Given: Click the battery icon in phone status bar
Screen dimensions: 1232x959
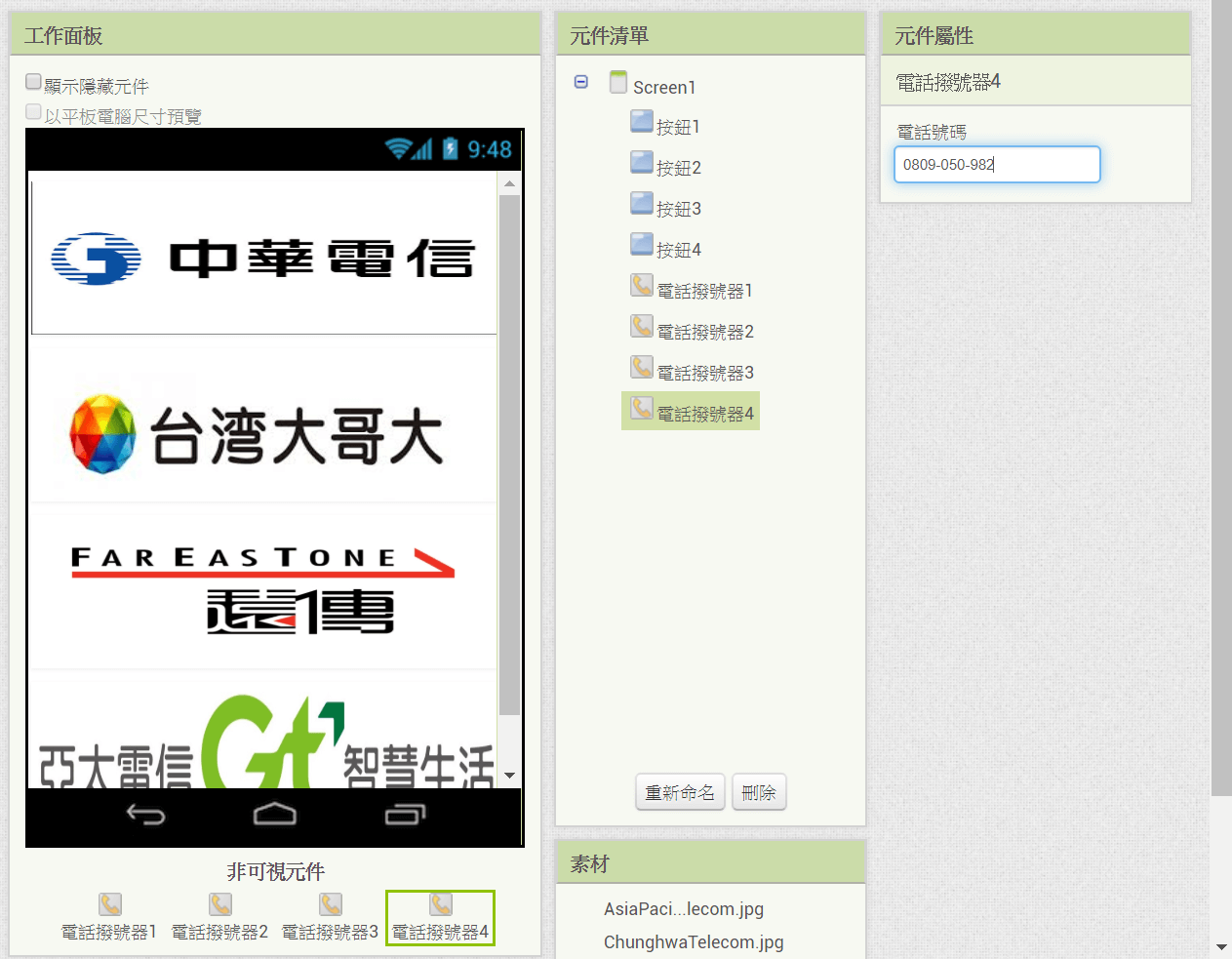Looking at the screenshot, I should click(450, 148).
